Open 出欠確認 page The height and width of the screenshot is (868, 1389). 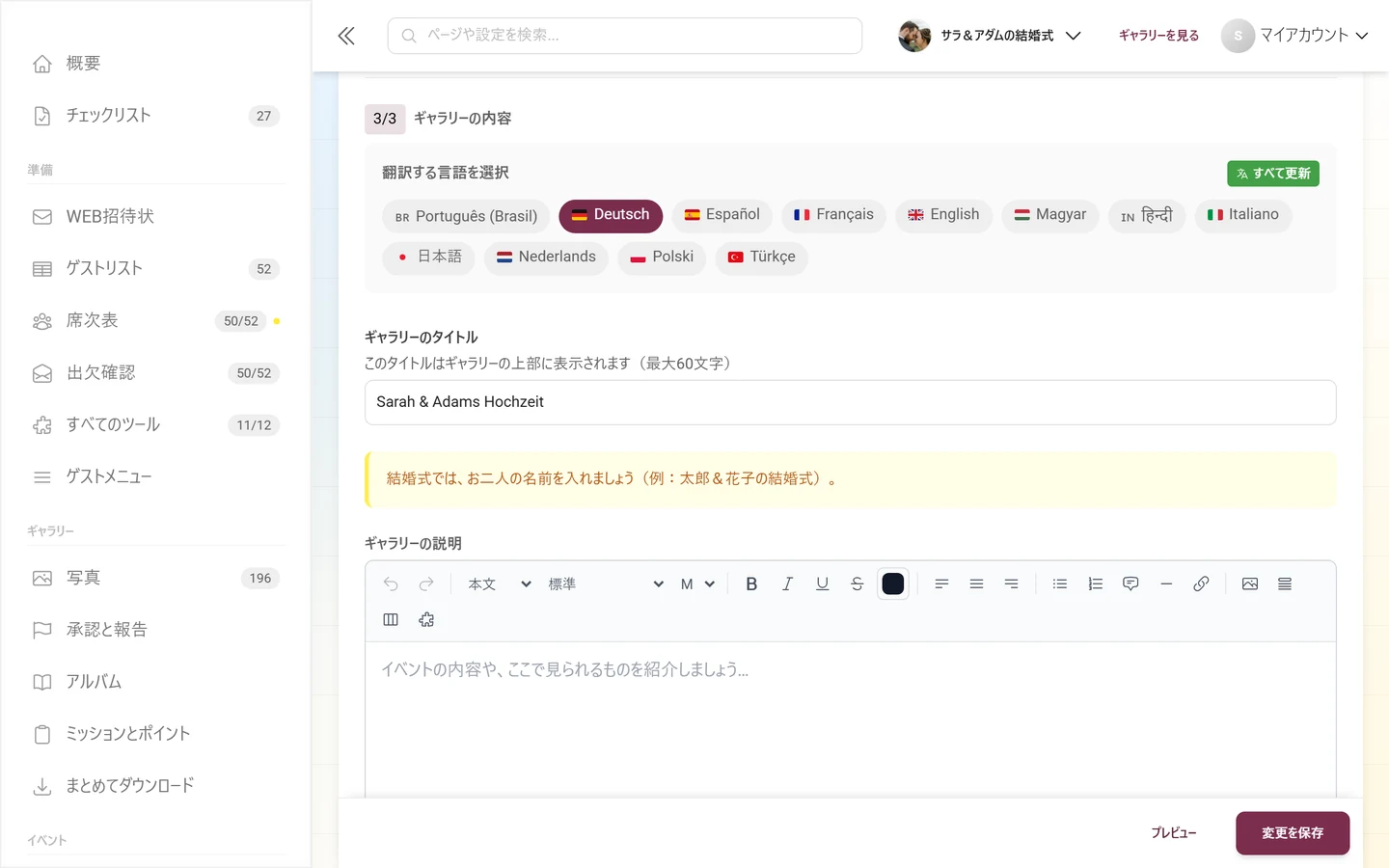tap(156, 373)
